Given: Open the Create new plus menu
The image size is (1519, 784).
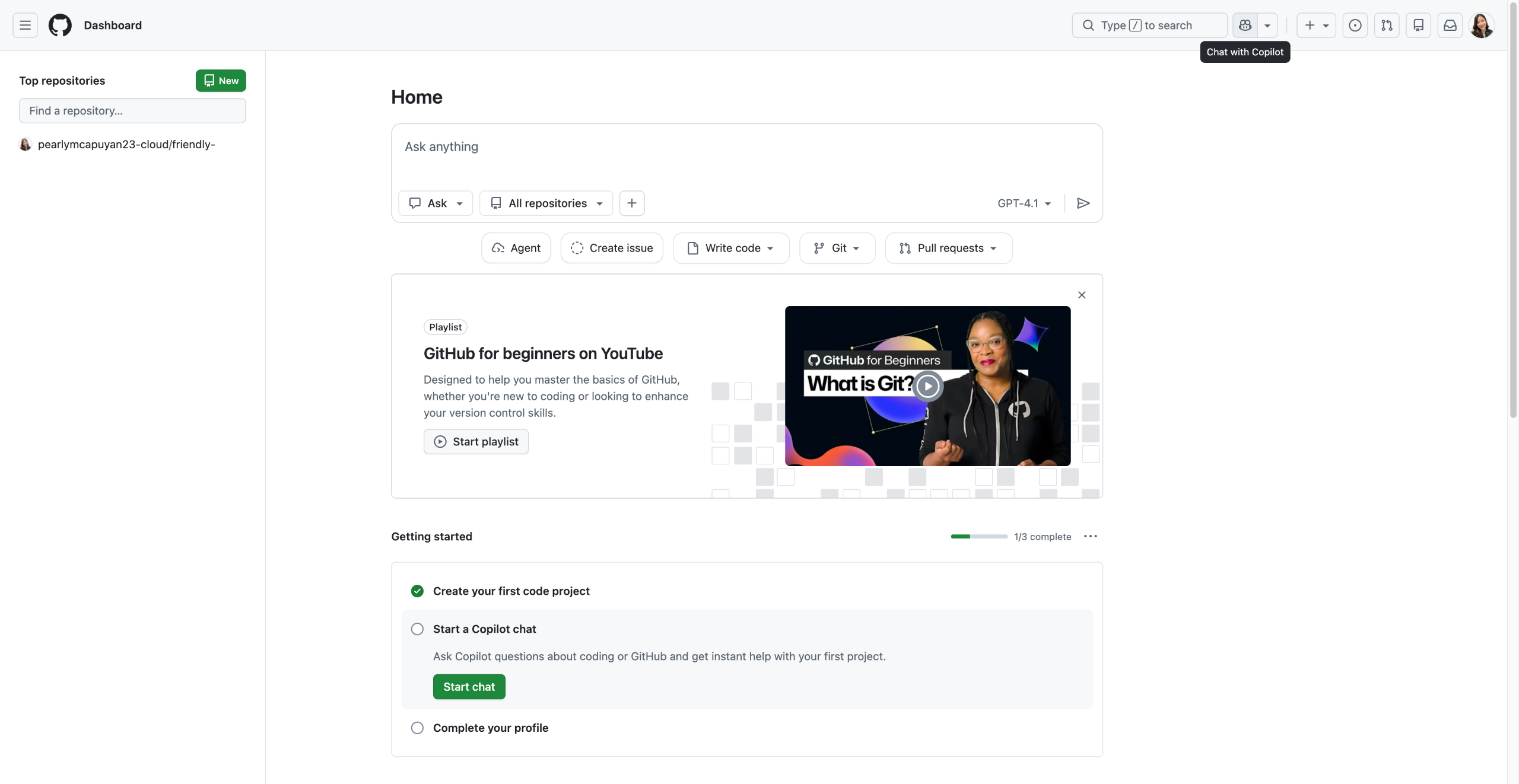Looking at the screenshot, I should coord(1315,26).
